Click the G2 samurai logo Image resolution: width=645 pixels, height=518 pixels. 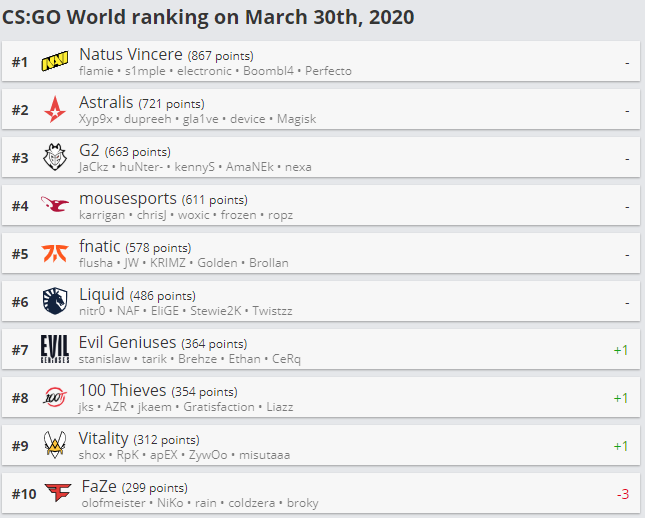pos(54,158)
